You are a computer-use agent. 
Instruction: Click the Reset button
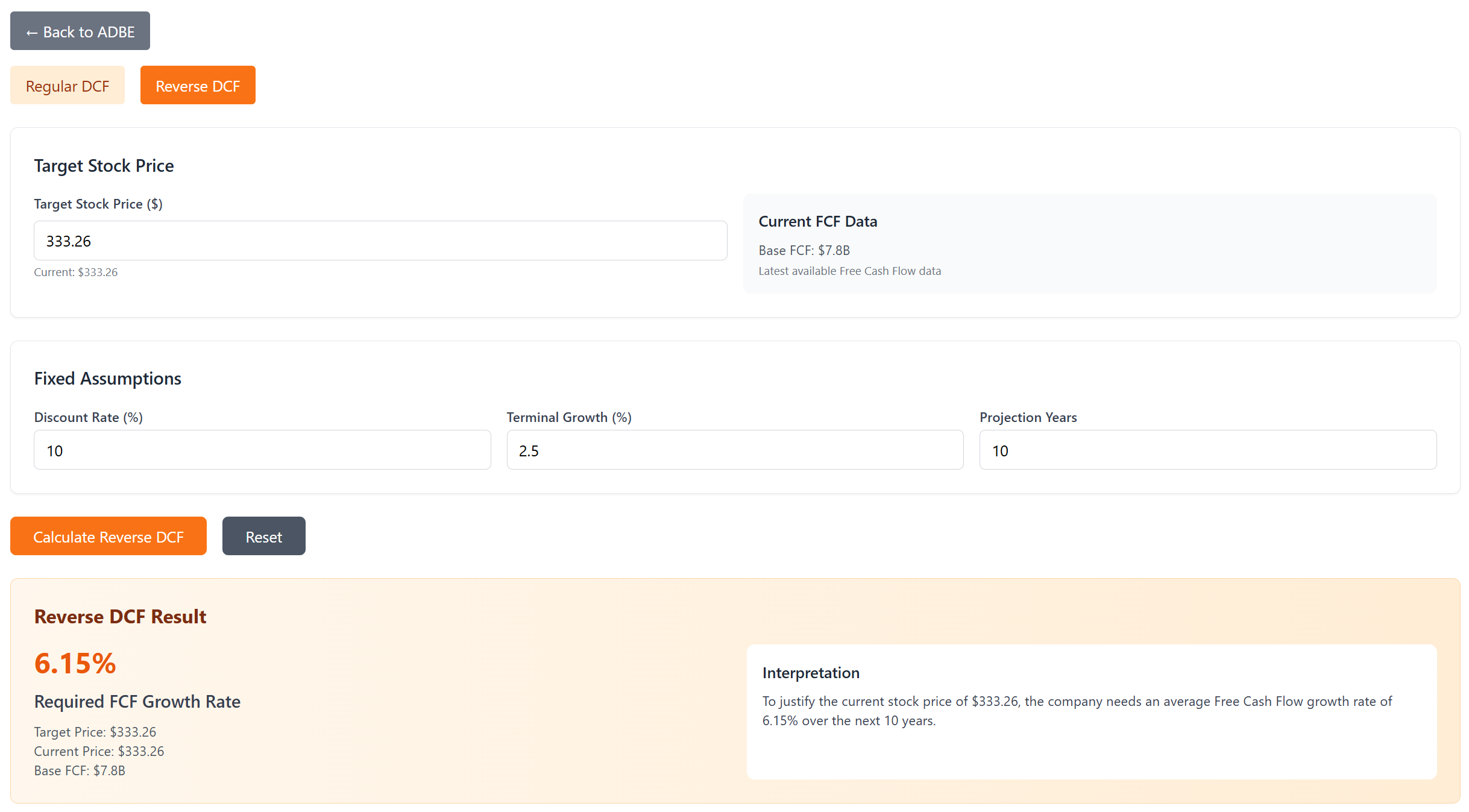click(x=263, y=537)
